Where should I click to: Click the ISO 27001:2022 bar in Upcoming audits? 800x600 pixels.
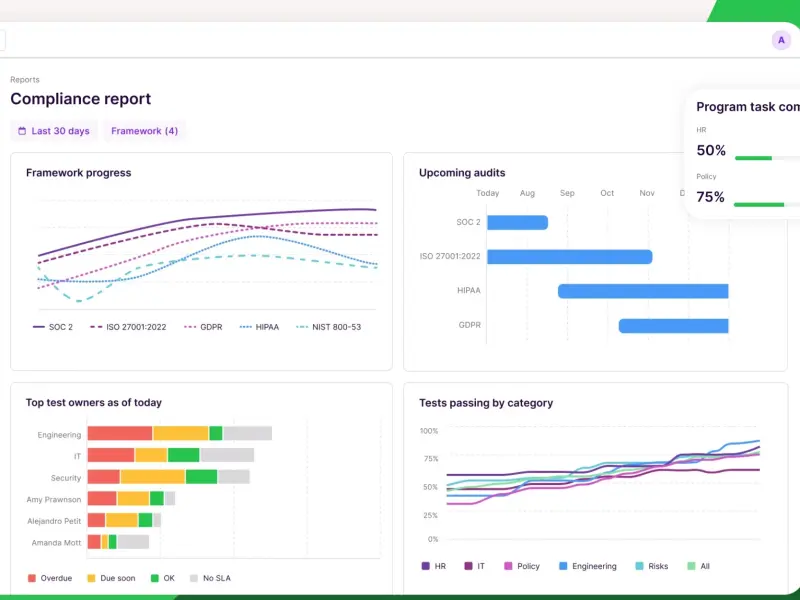569,257
